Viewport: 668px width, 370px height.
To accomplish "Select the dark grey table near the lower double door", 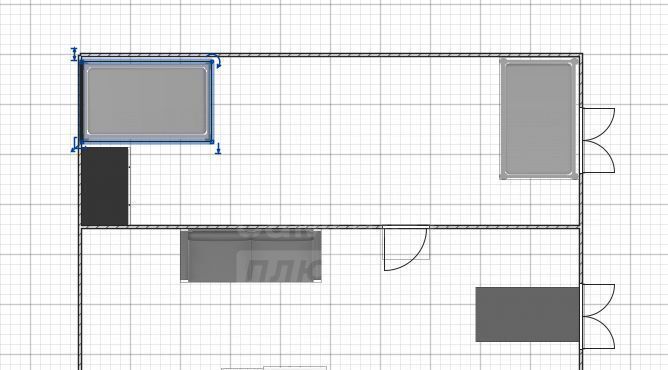I will [527, 314].
